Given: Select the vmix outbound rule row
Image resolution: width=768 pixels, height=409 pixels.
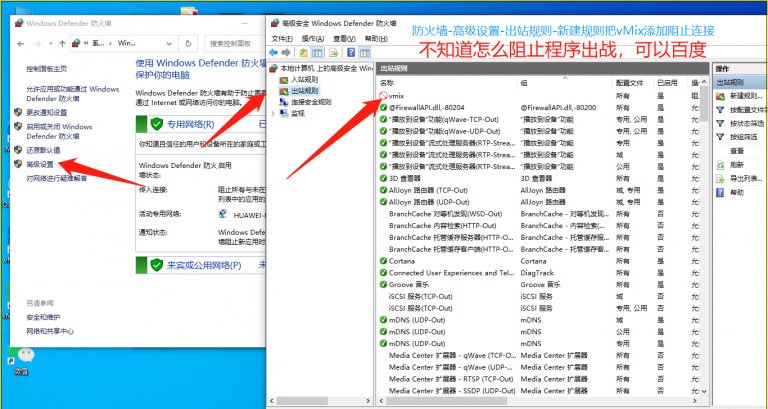Looking at the screenshot, I should click(538, 96).
